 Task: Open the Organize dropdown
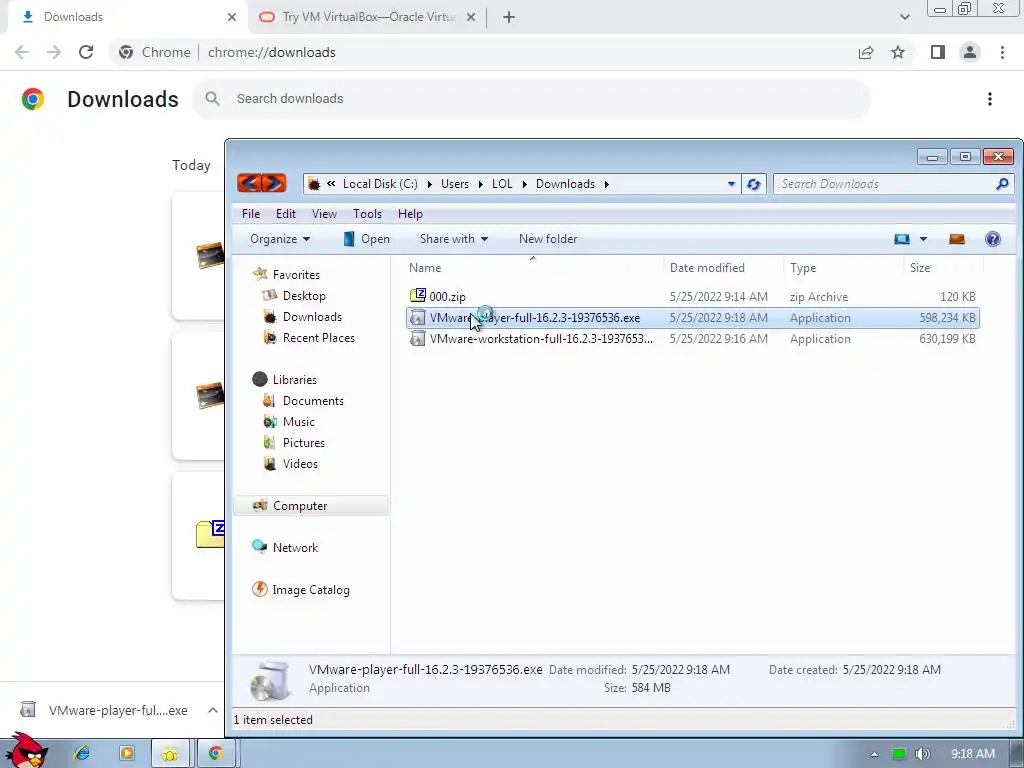280,239
